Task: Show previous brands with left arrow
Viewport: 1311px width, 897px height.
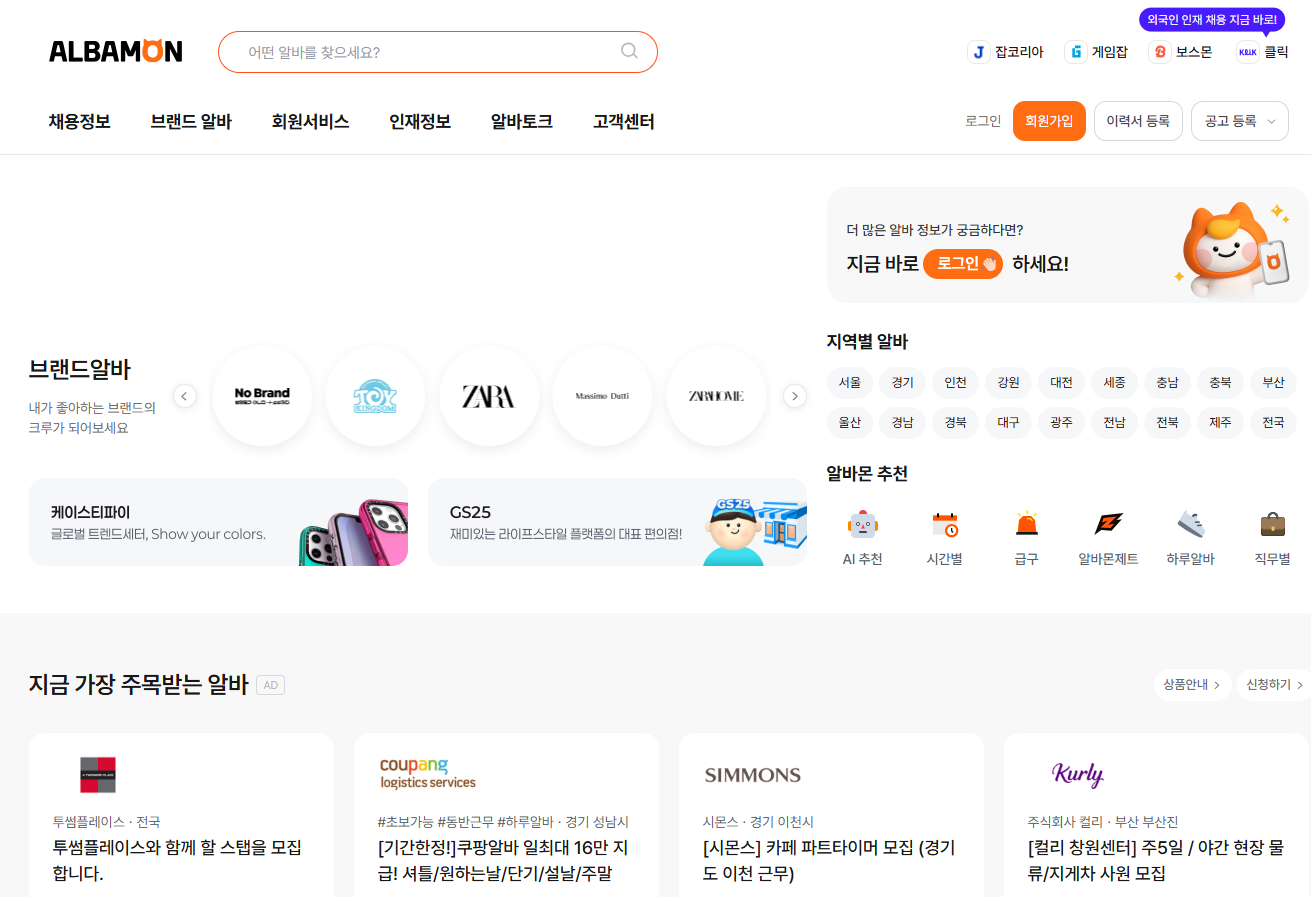Action: click(x=184, y=396)
